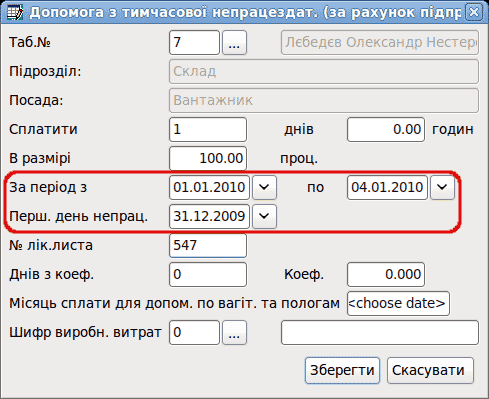Image resolution: width=489 pixels, height=399 pixels.
Task: Click the Таб.№ input field
Action: [x=194, y=42]
